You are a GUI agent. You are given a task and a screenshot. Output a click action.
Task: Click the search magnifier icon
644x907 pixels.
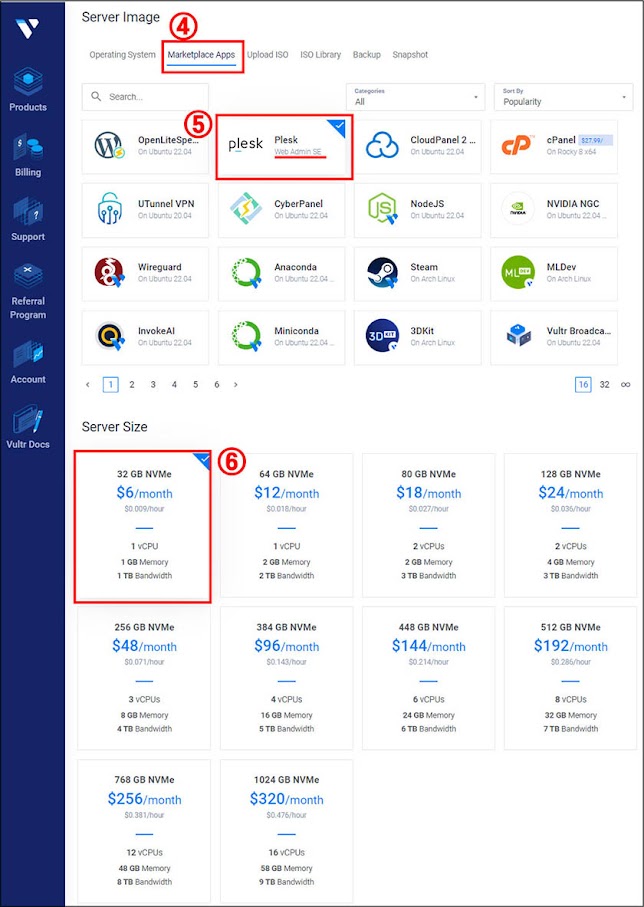[x=97, y=97]
